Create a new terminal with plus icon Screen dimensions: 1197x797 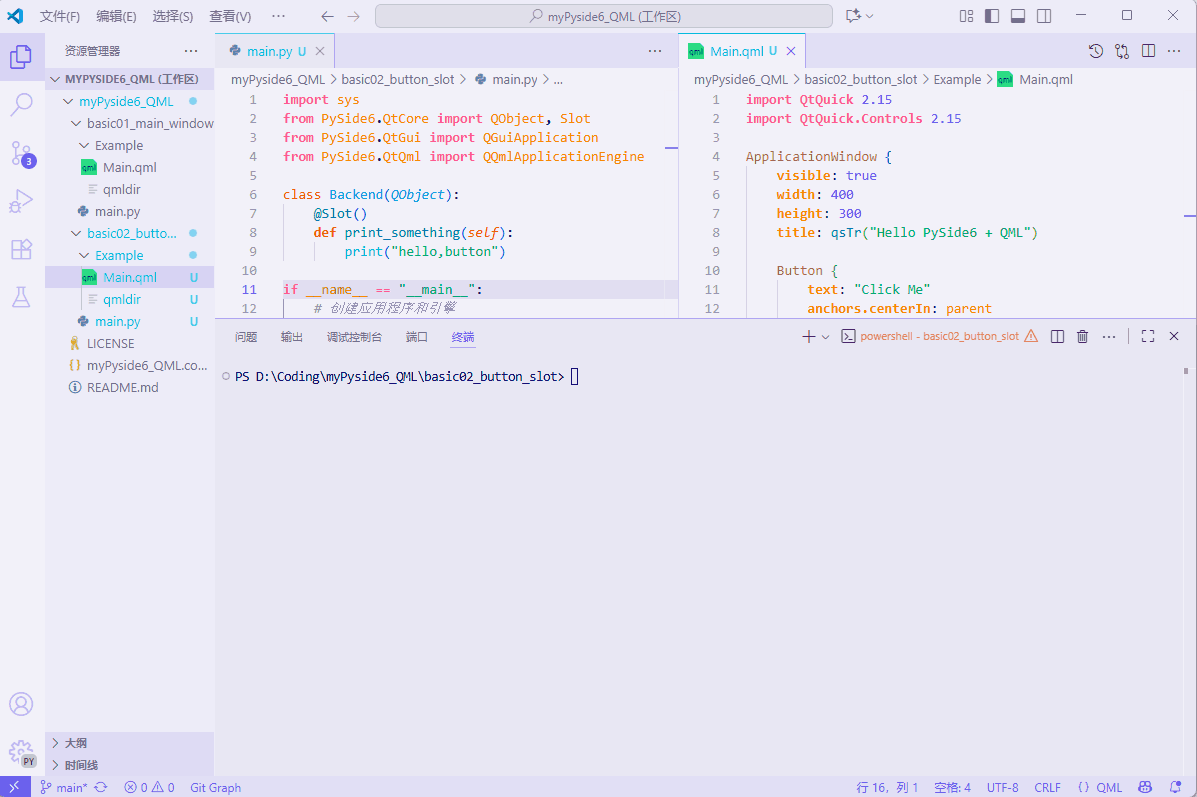[x=808, y=337]
